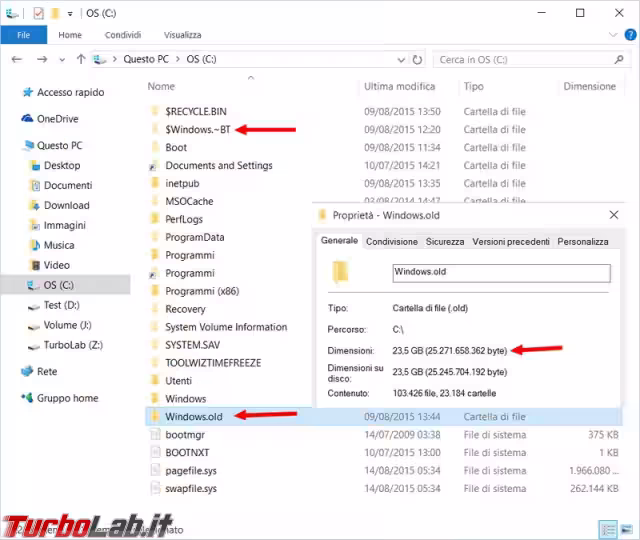The width and height of the screenshot is (640, 540).
Task: Open Documenti in the navigation pane
Action: pos(68,186)
